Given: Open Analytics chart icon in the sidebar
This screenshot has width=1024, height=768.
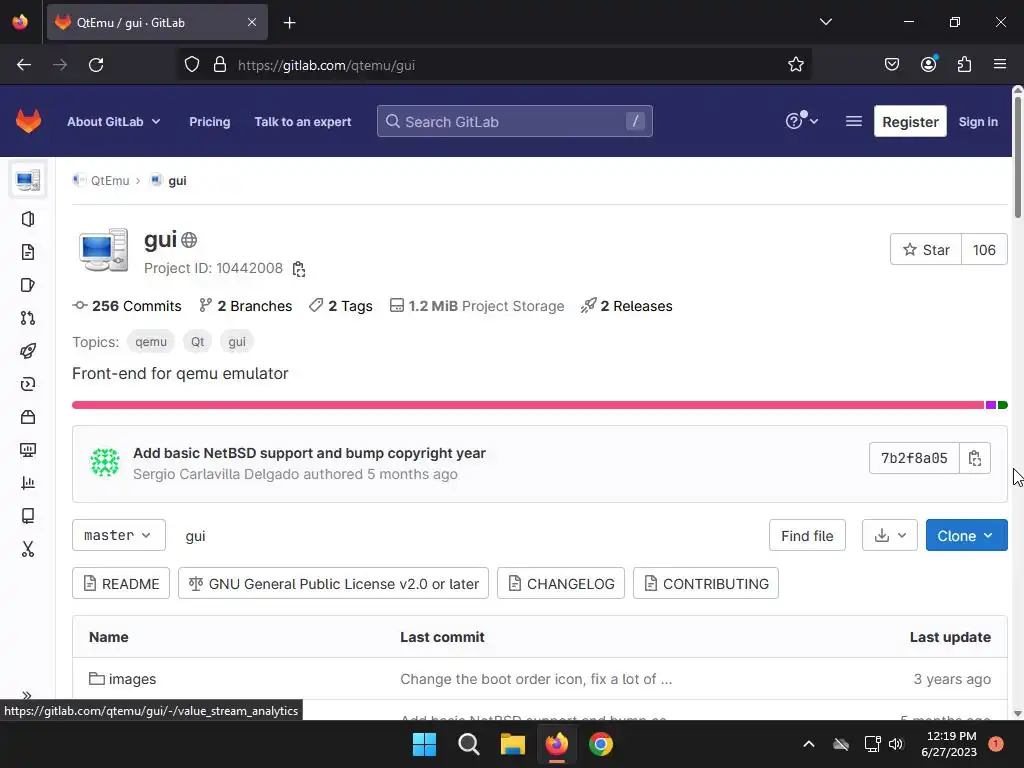Looking at the screenshot, I should pyautogui.click(x=28, y=483).
